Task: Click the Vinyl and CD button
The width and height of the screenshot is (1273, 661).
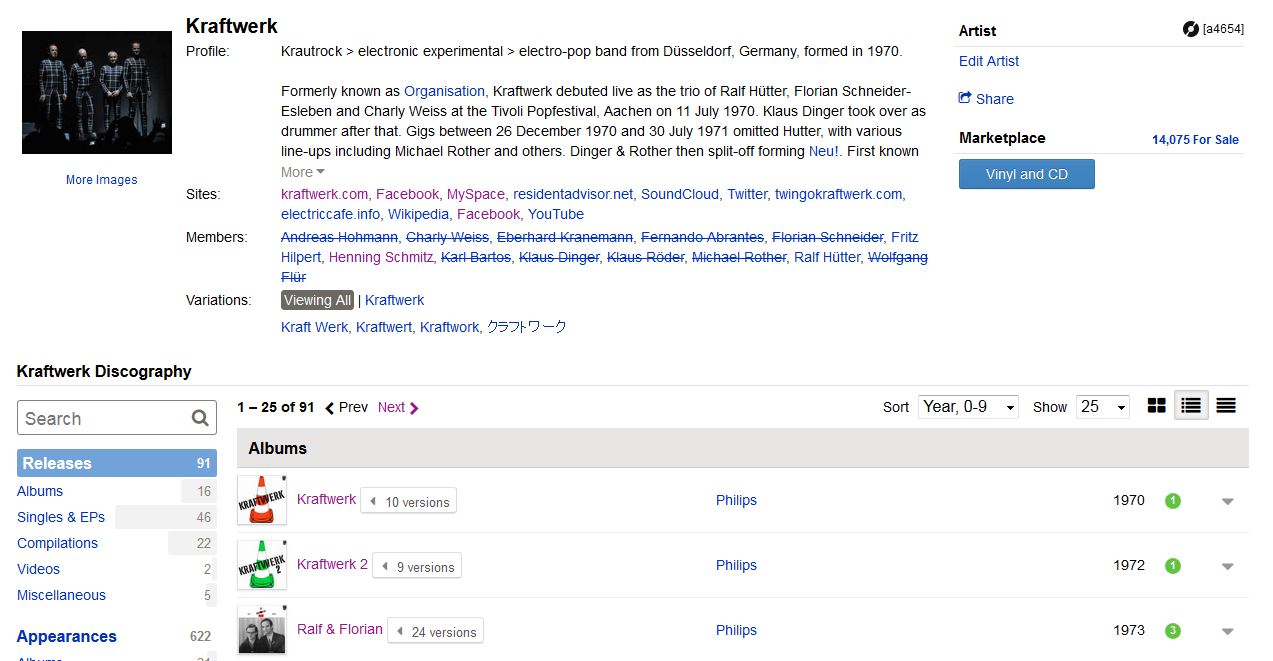Action: point(1026,174)
